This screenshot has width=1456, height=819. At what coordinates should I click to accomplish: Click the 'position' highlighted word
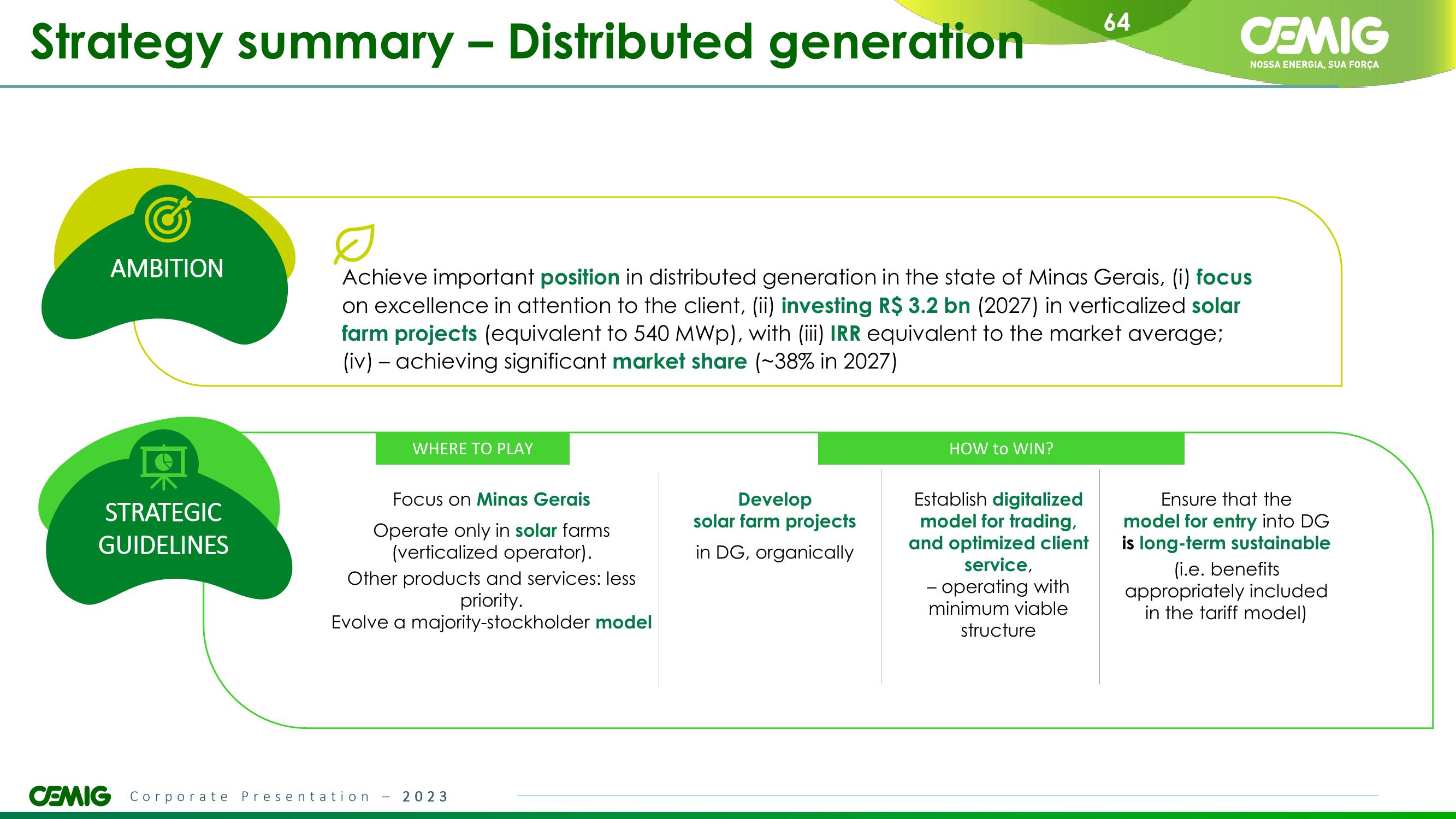click(x=580, y=277)
